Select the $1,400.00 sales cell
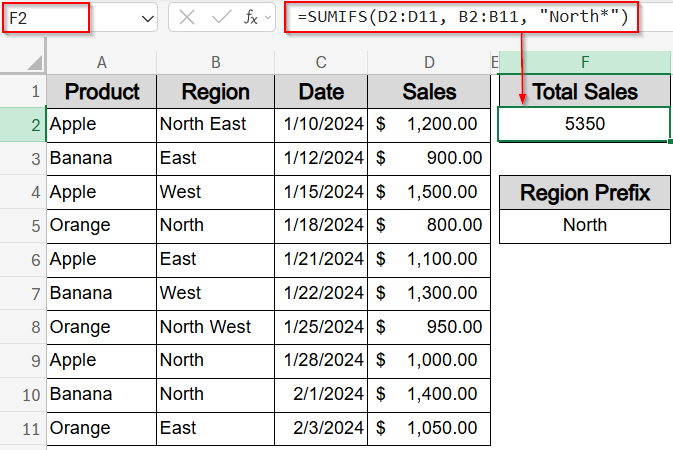 pyautogui.click(x=429, y=394)
